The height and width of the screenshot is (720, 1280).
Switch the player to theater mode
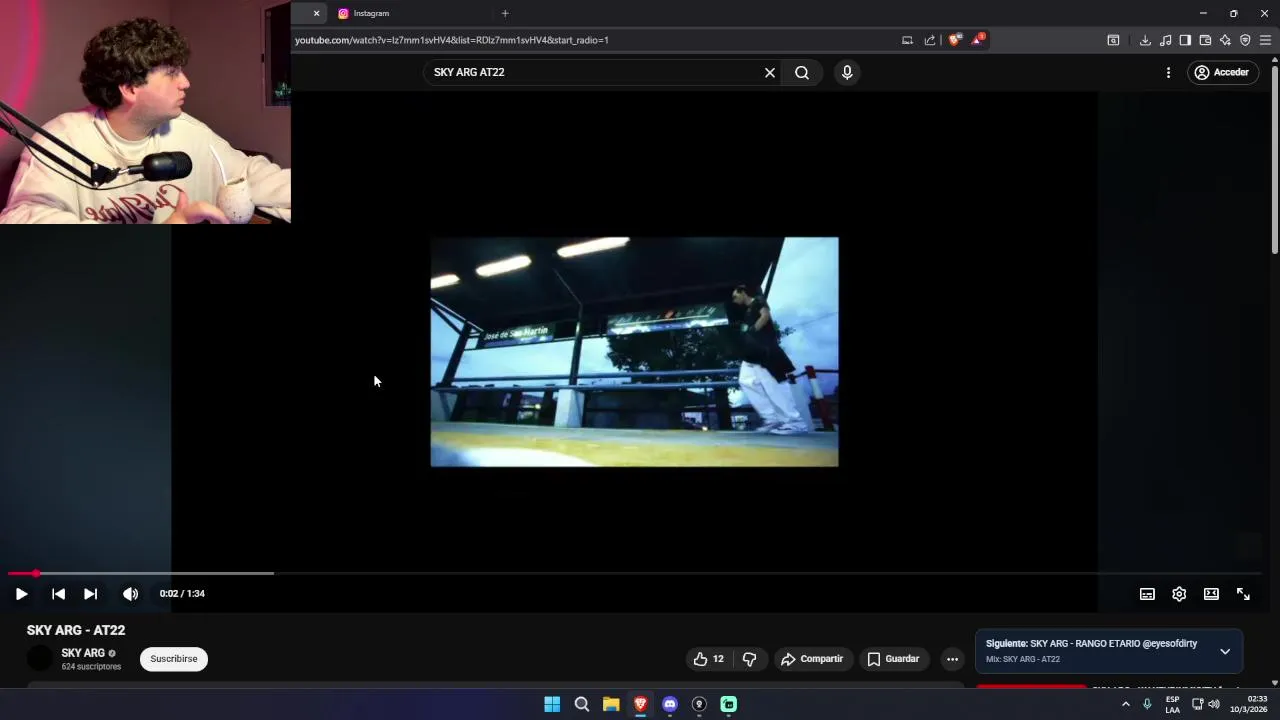click(1211, 594)
